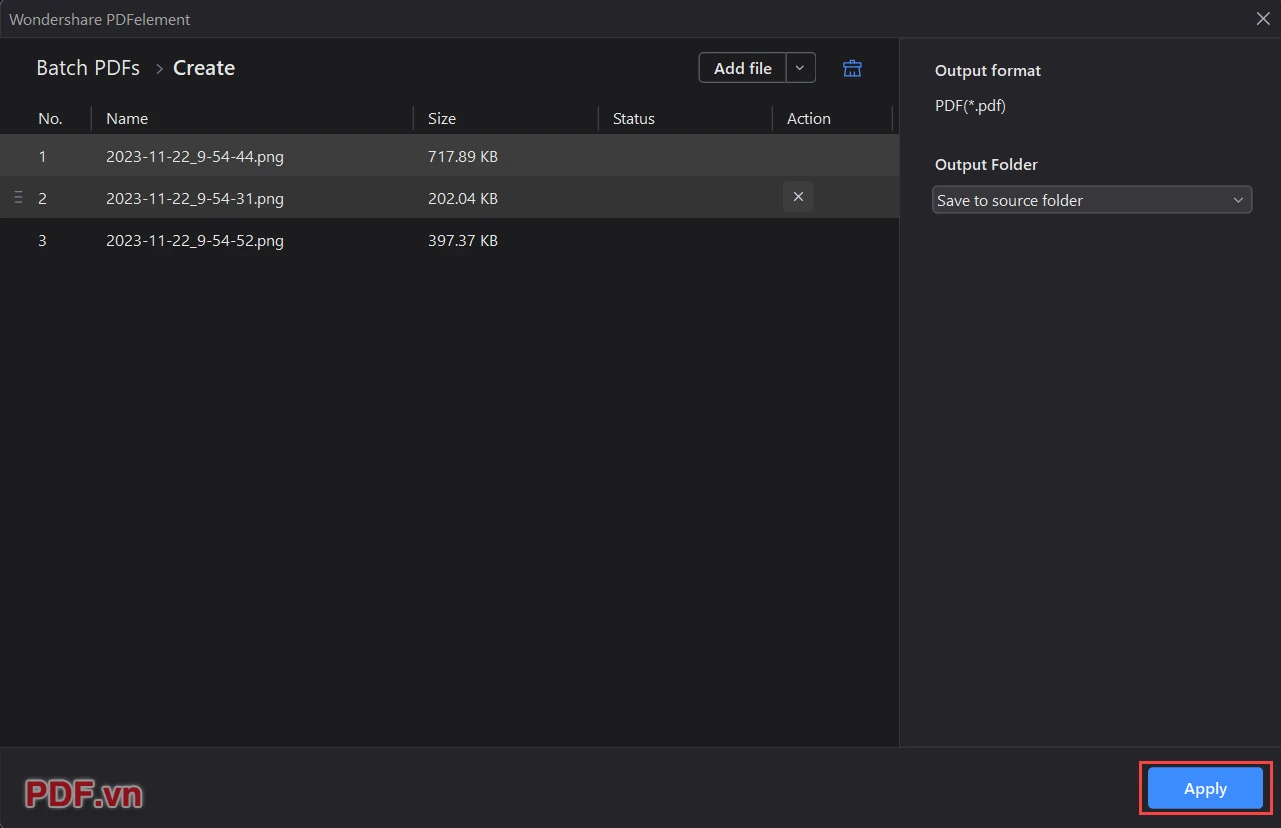Image resolution: width=1281 pixels, height=828 pixels.
Task: Close the Wondershare PDFelement dialog
Action: tap(1263, 18)
